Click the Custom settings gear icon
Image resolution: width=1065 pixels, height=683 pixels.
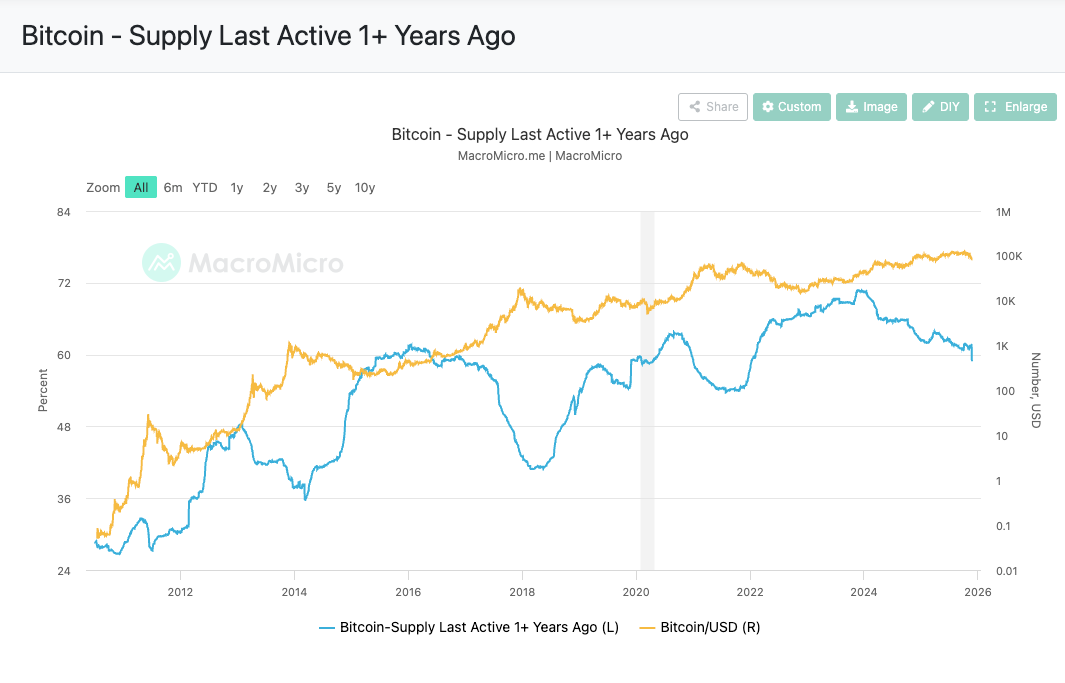coord(768,107)
